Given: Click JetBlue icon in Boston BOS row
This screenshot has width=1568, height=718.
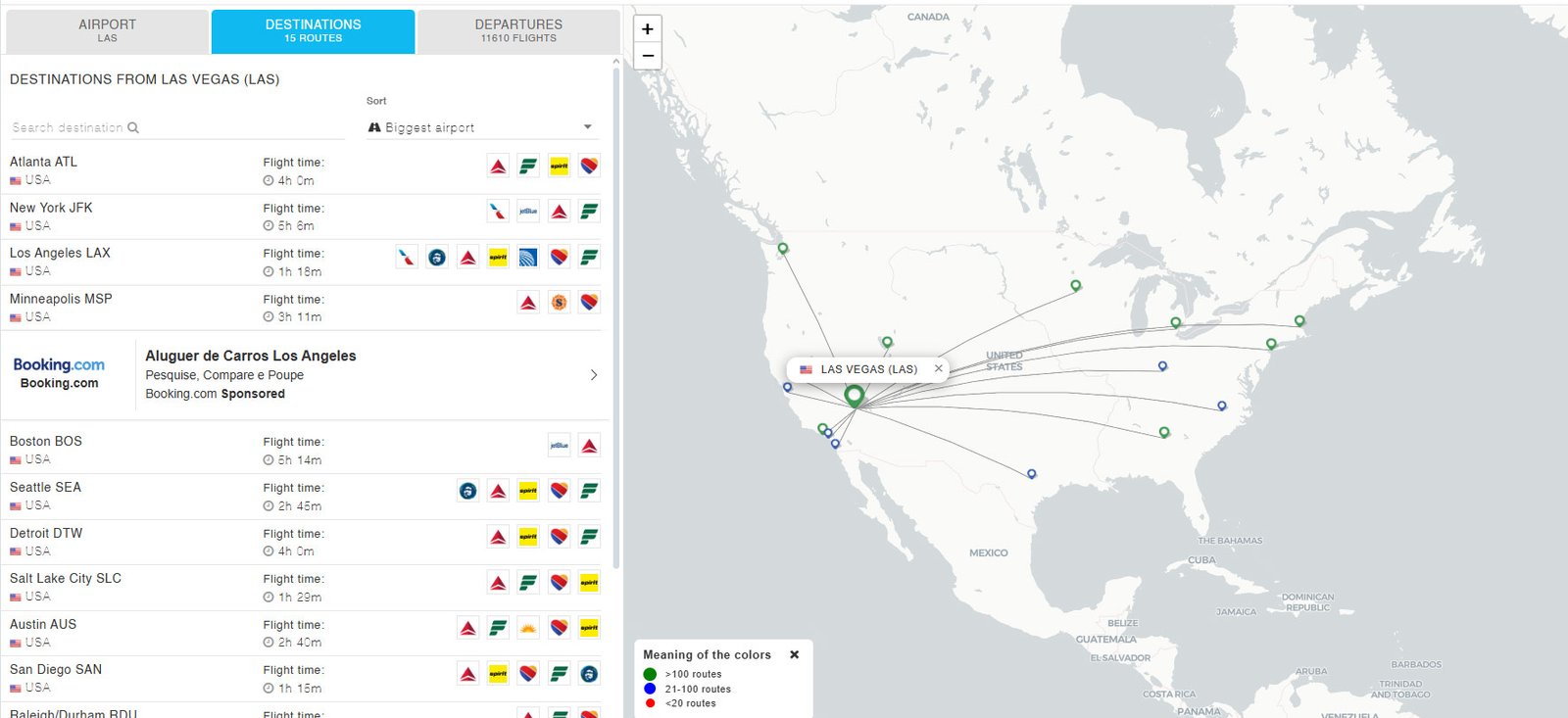Looking at the screenshot, I should (x=559, y=445).
